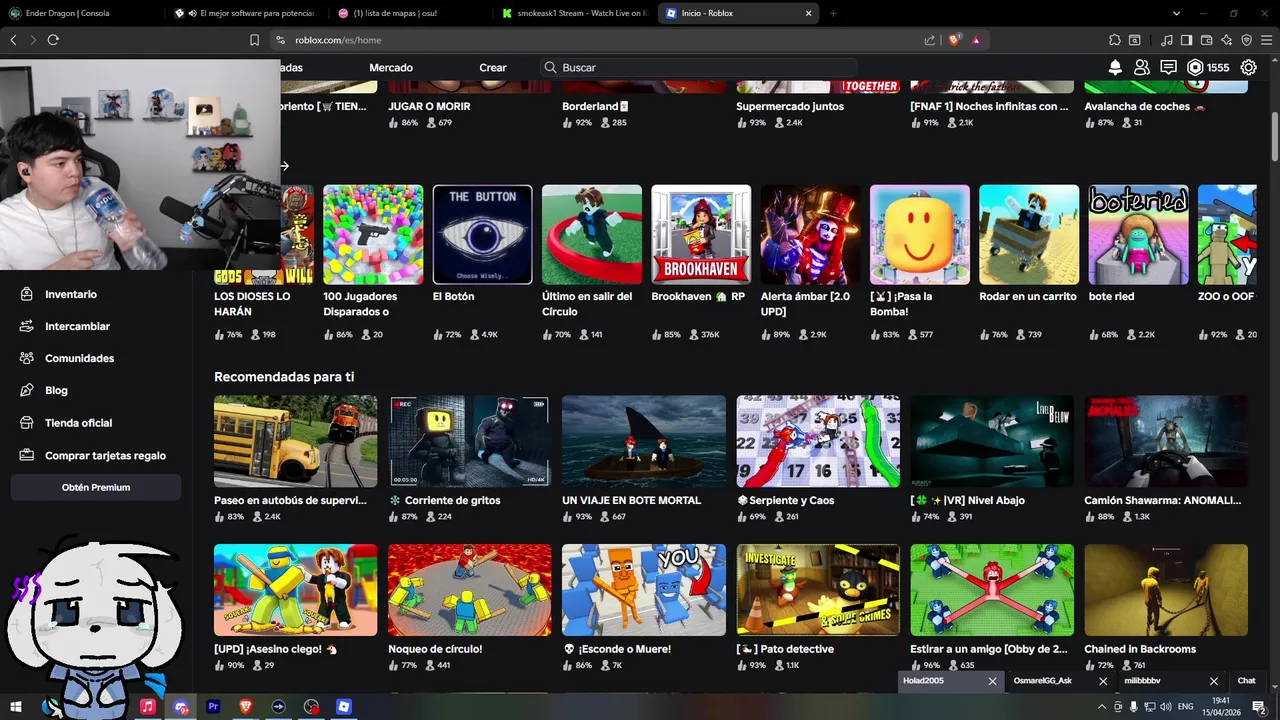Open Premiere Pro from taskbar
1280x720 pixels.
pos(213,706)
